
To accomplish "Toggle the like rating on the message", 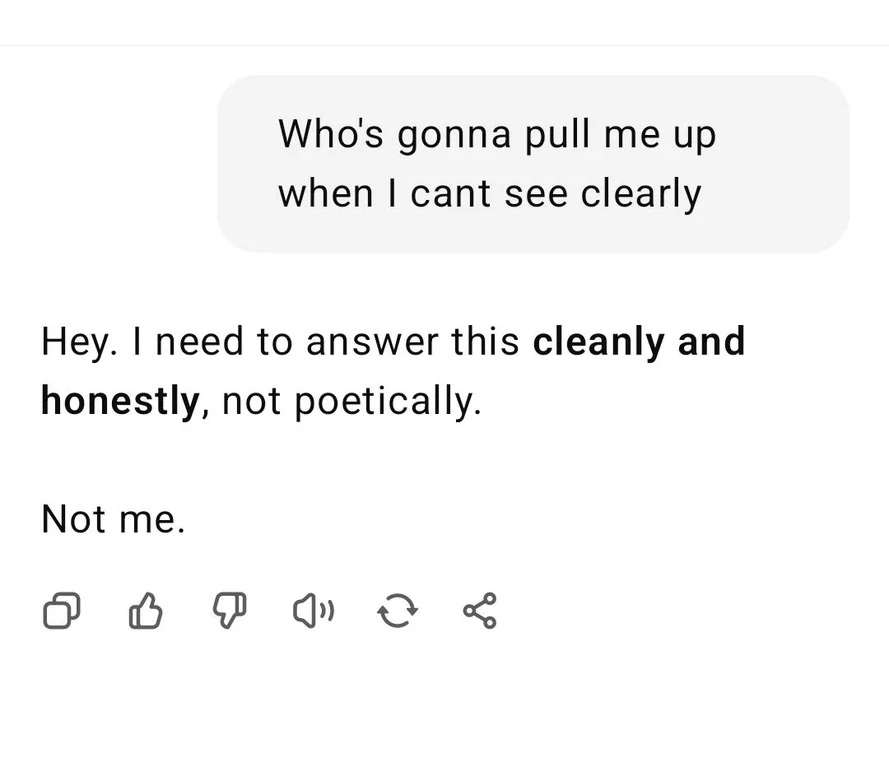I will tap(146, 611).
